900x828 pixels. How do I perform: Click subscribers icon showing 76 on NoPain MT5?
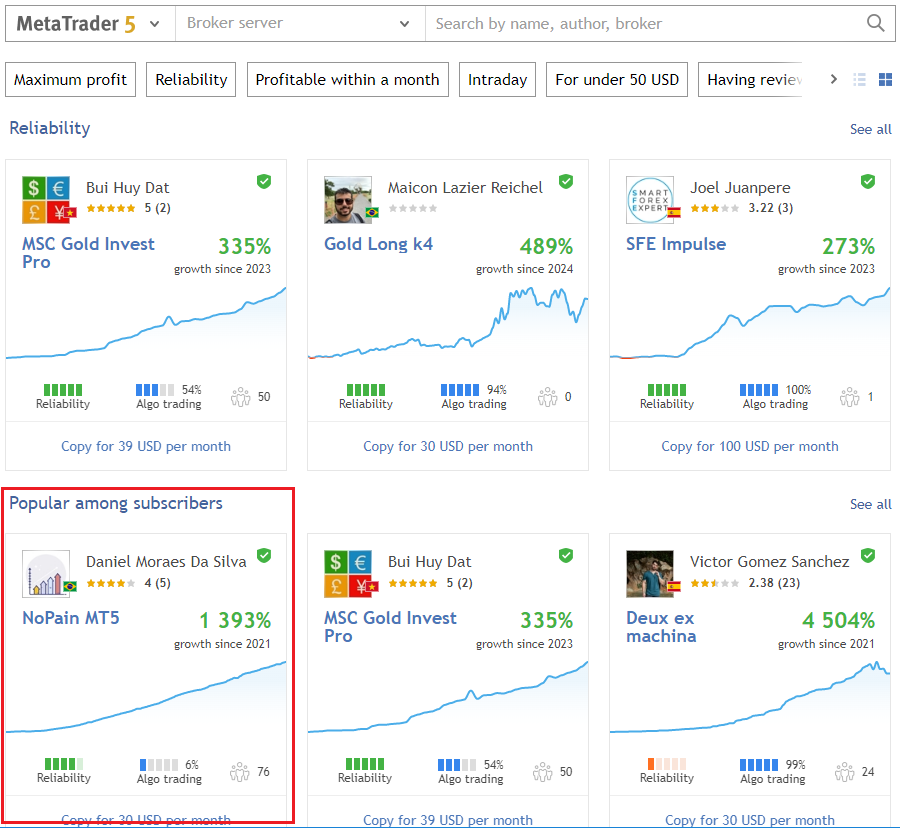[240, 772]
